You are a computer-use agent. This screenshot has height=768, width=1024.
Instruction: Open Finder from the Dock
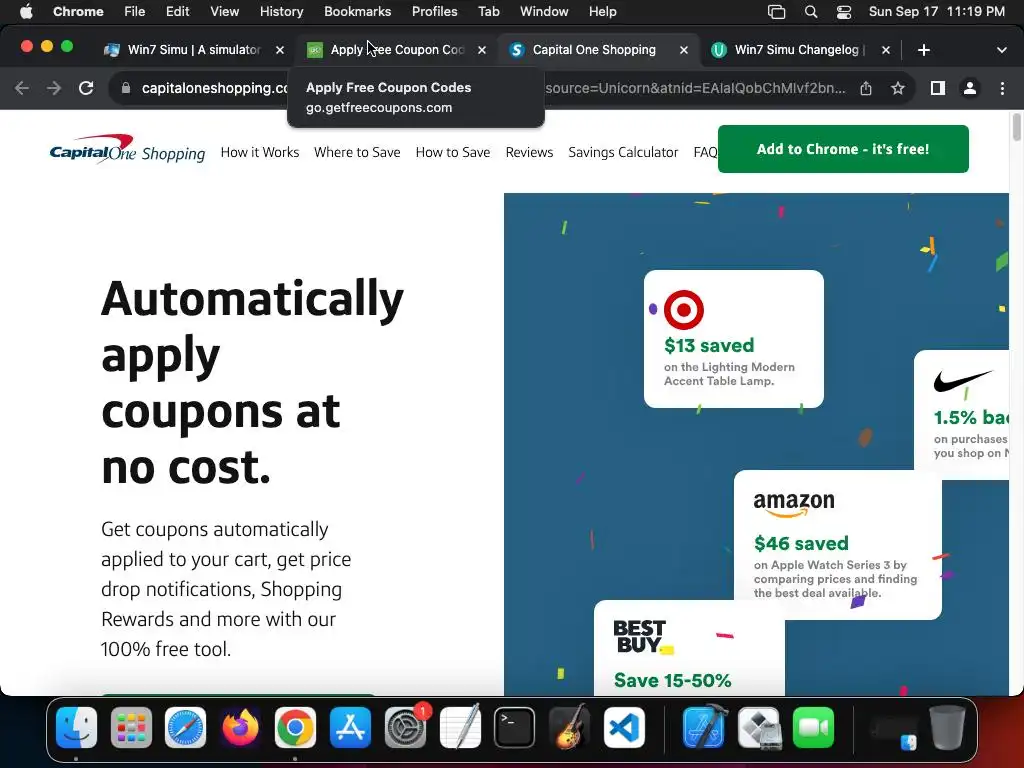coord(76,728)
